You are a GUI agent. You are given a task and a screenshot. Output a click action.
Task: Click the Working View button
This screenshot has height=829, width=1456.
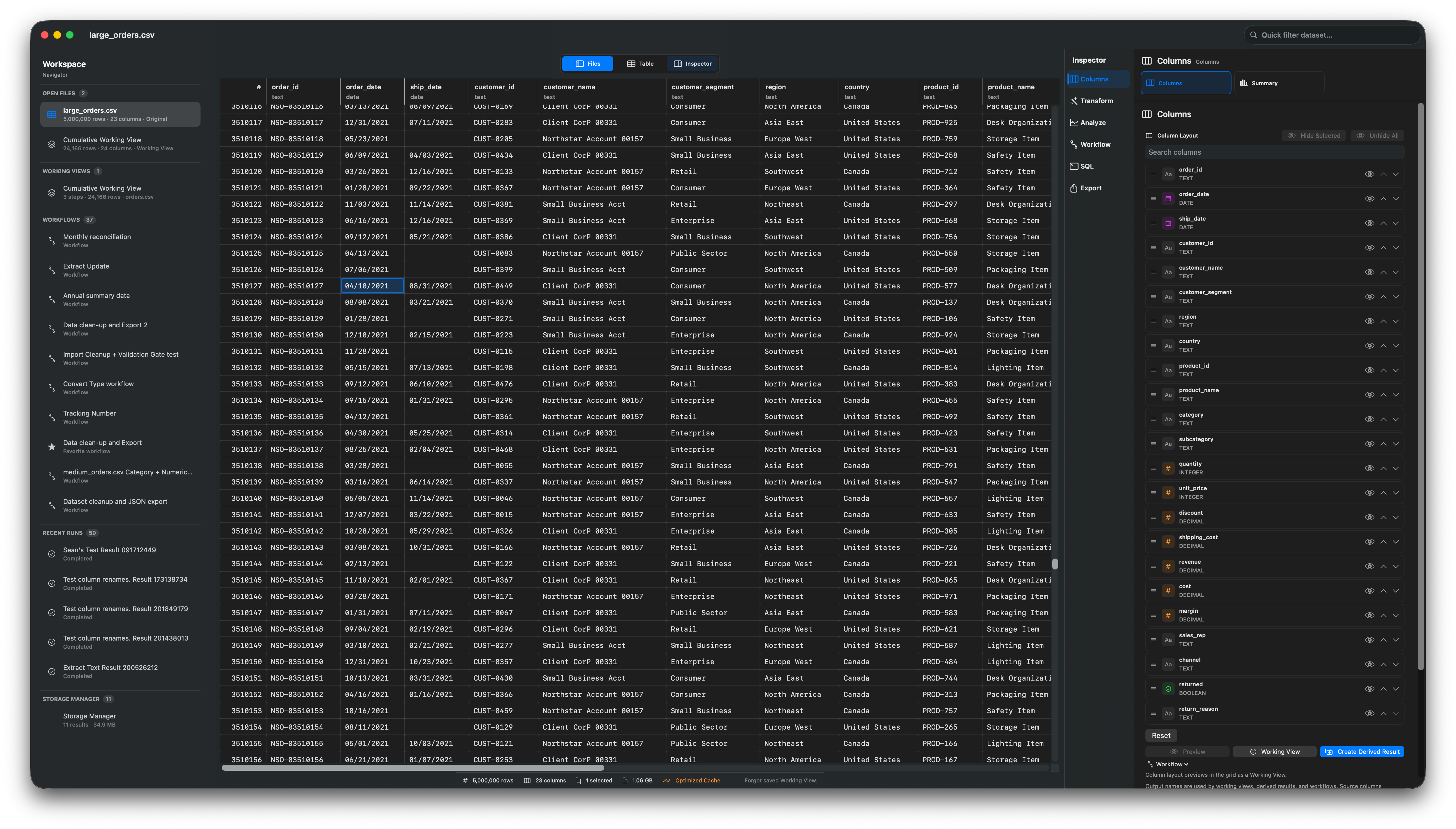click(1274, 752)
